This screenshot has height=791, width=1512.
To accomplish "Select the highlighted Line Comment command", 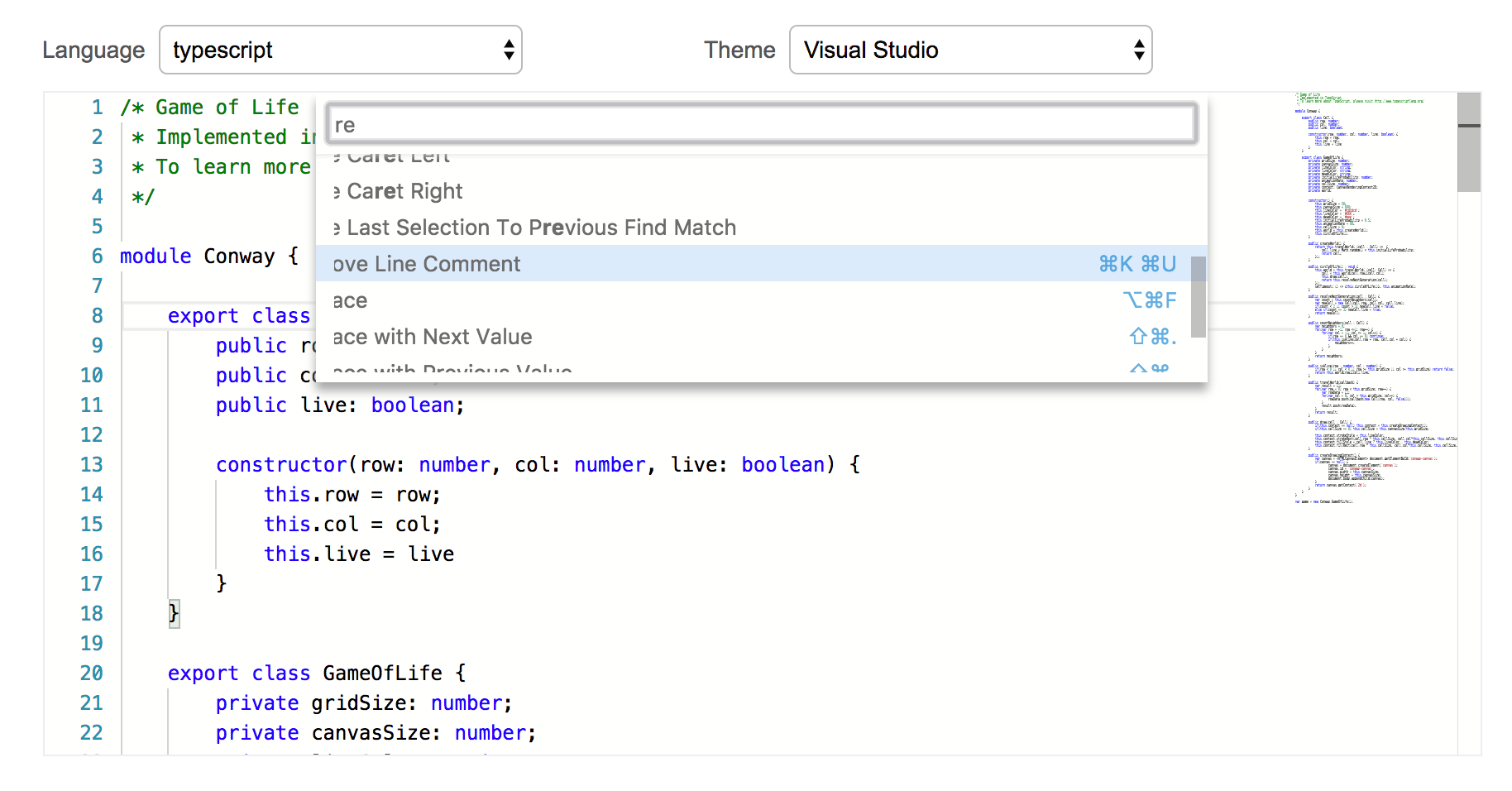I will [x=761, y=264].
